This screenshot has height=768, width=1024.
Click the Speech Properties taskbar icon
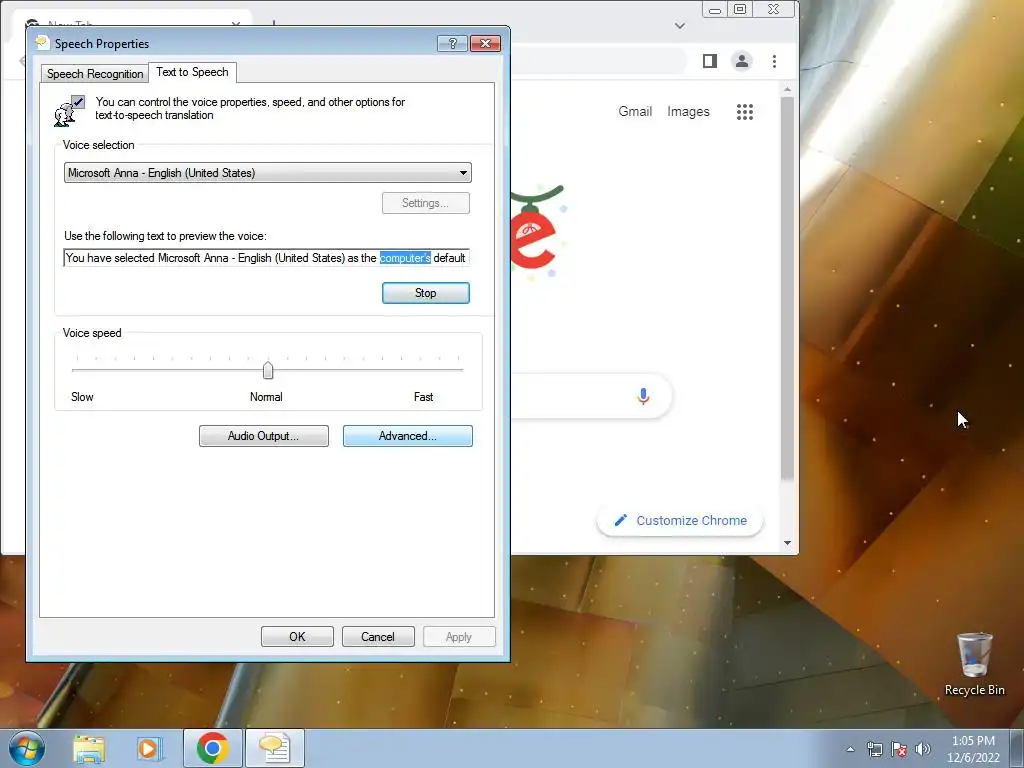(x=274, y=748)
